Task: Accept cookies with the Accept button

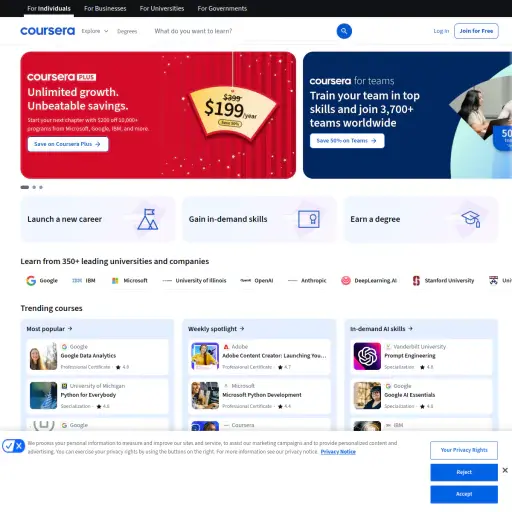Action: coord(464,494)
